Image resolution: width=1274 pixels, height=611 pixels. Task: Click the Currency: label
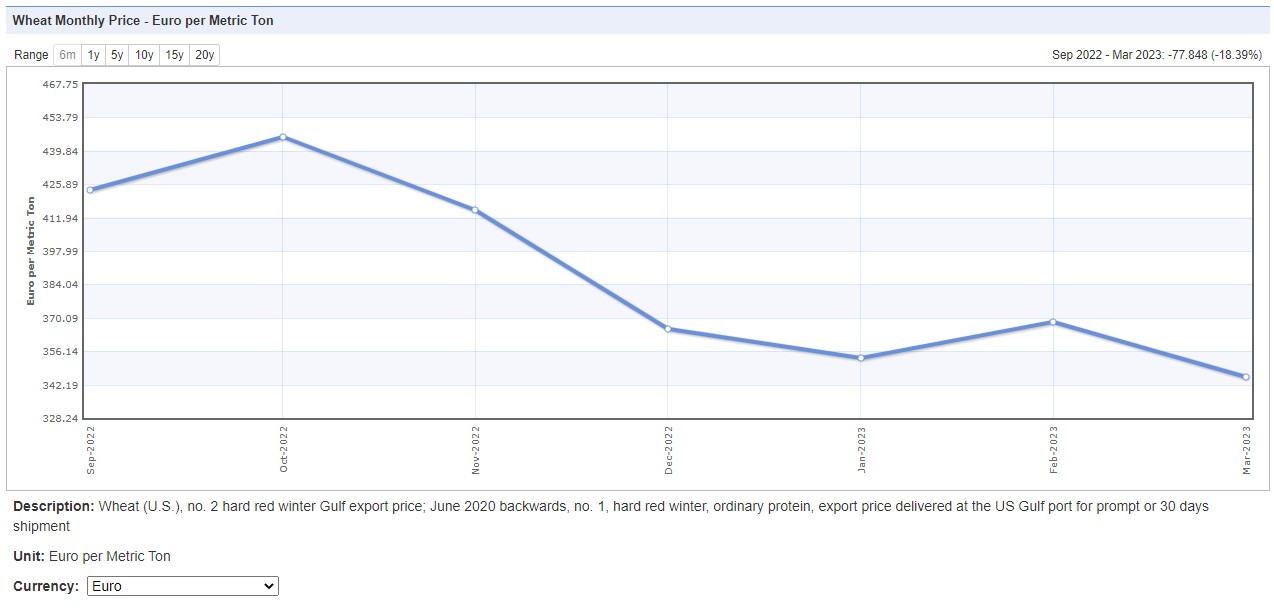[46, 586]
